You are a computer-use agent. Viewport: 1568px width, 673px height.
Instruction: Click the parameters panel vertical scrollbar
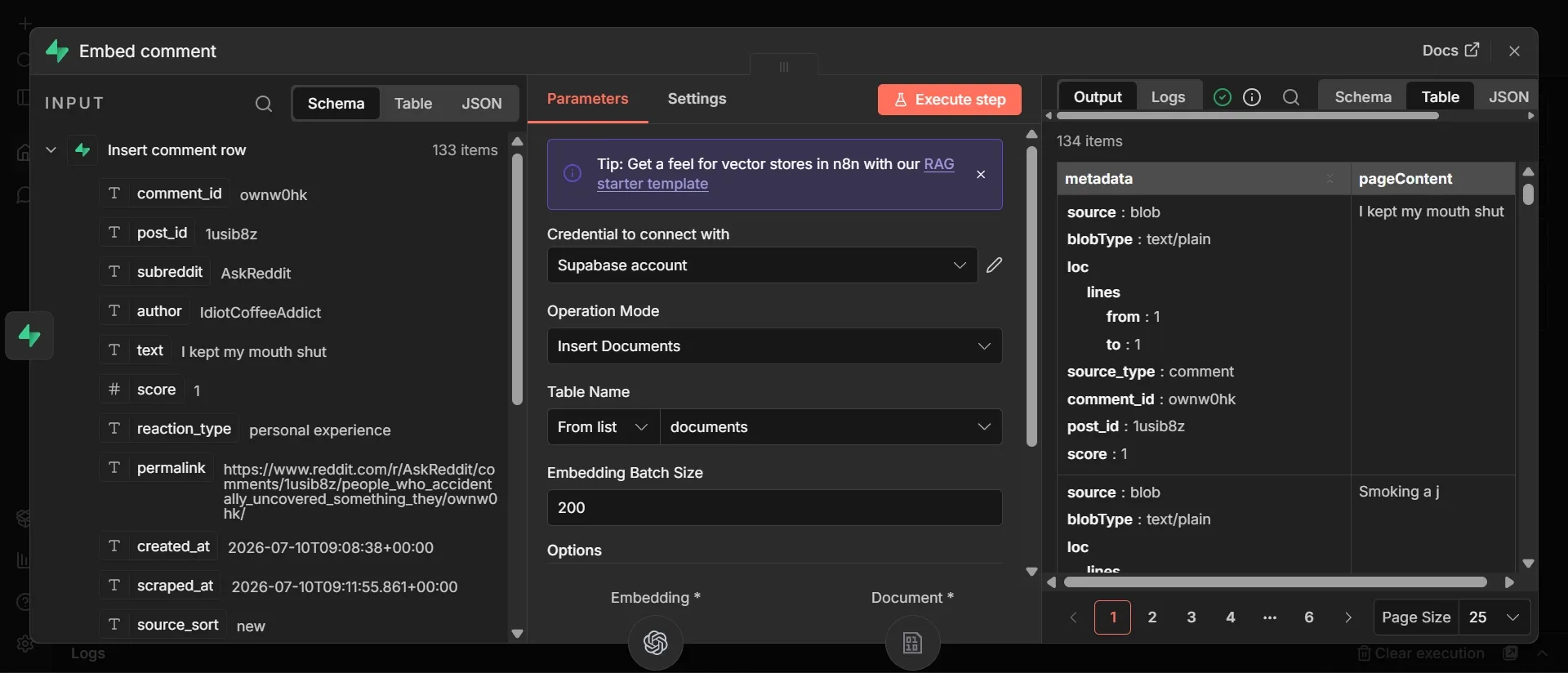pyautogui.click(x=1031, y=296)
